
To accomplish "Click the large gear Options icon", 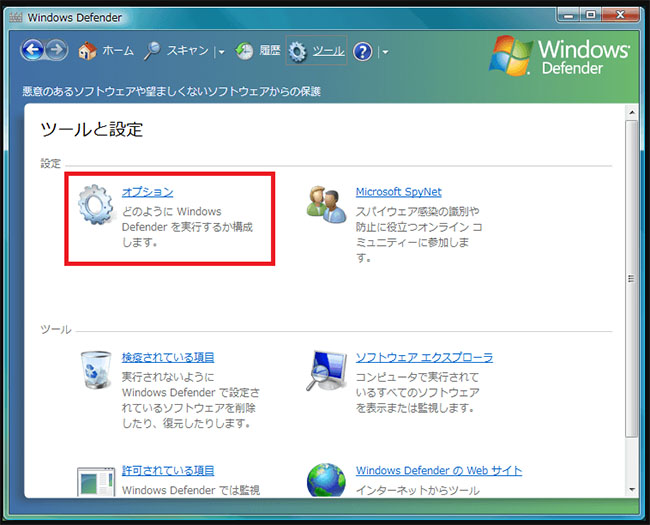I will 96,204.
